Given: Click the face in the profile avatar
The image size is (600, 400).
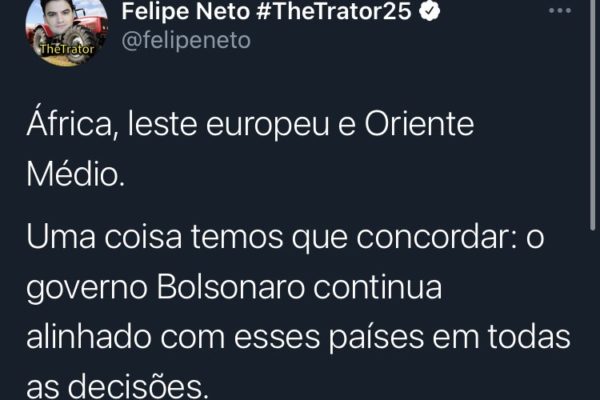Looking at the screenshot, I should click(x=60, y=17).
